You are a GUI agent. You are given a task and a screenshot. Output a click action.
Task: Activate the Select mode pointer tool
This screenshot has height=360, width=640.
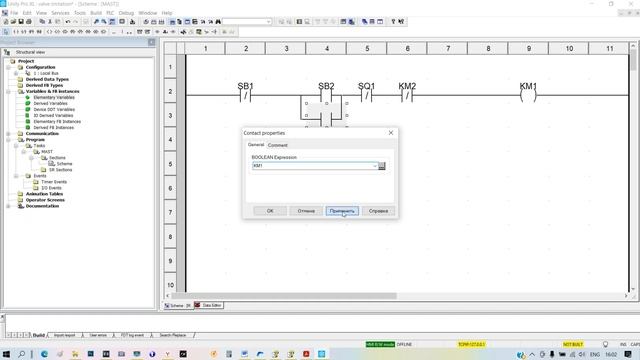tap(6, 31)
